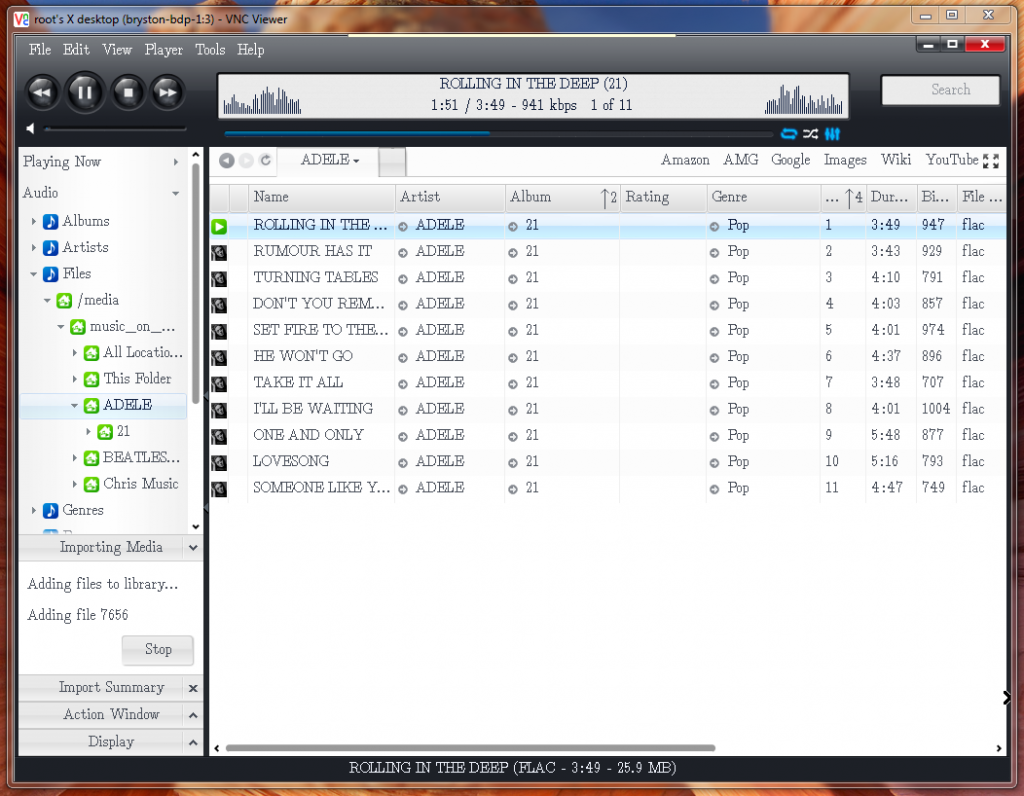The image size is (1024, 796).
Task: Expand the Playing Now arrow
Action: coord(176,162)
